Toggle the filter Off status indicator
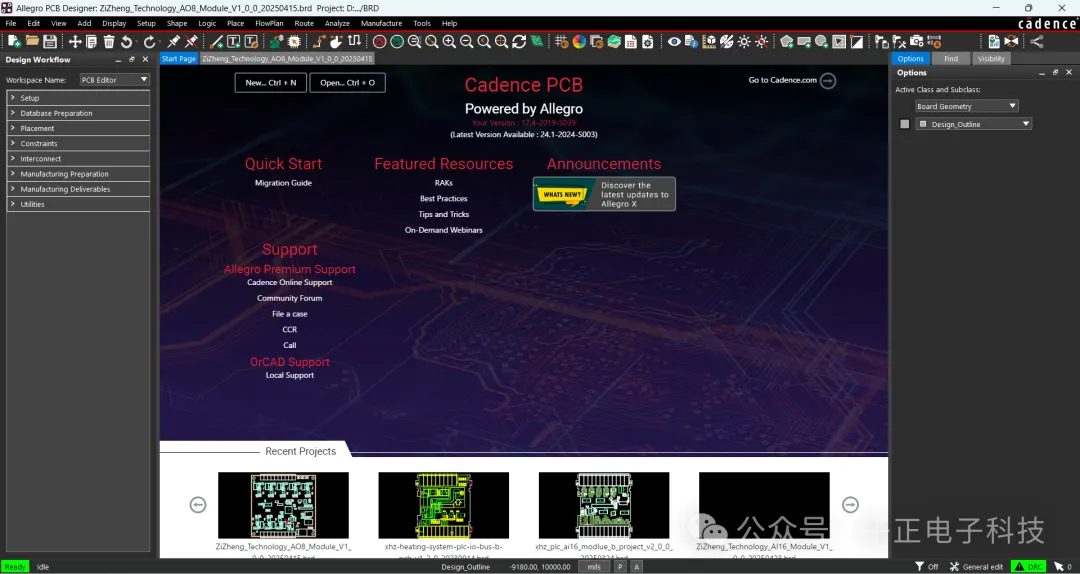This screenshot has width=1080, height=574. (x=926, y=566)
